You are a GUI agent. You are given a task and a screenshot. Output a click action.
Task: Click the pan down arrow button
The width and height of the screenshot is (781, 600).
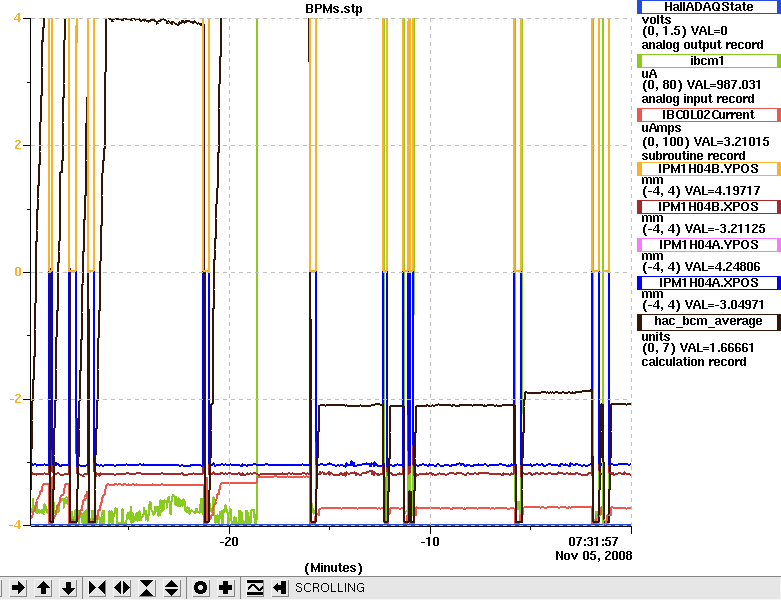tap(68, 588)
